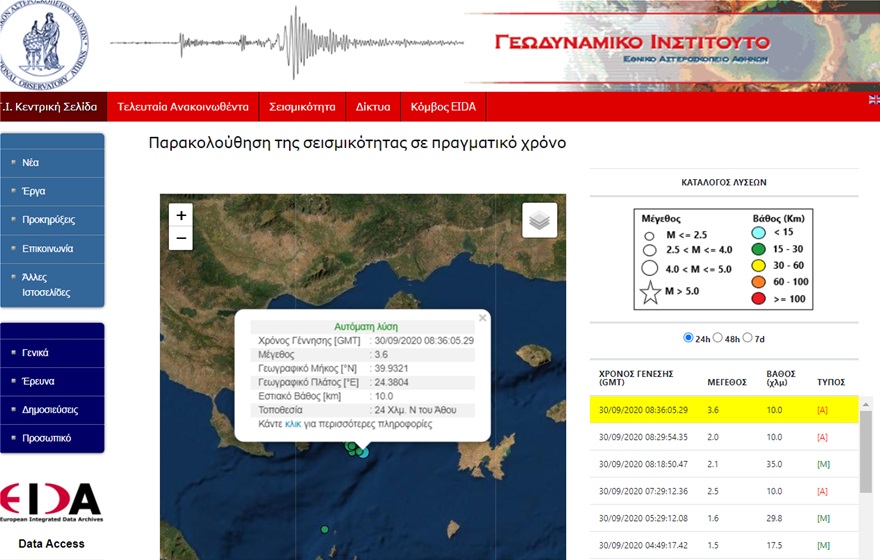Screen dimensions: 880x560
Task: Select the 48h time range
Action: pos(717,338)
